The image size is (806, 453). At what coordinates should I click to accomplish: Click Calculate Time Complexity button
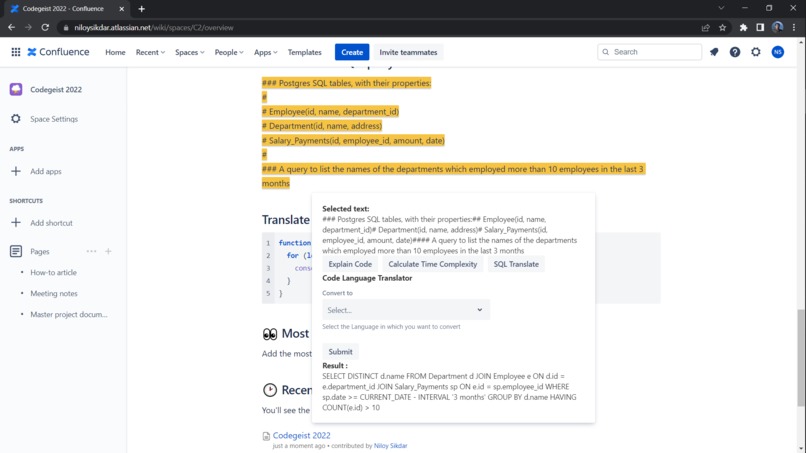click(432, 264)
